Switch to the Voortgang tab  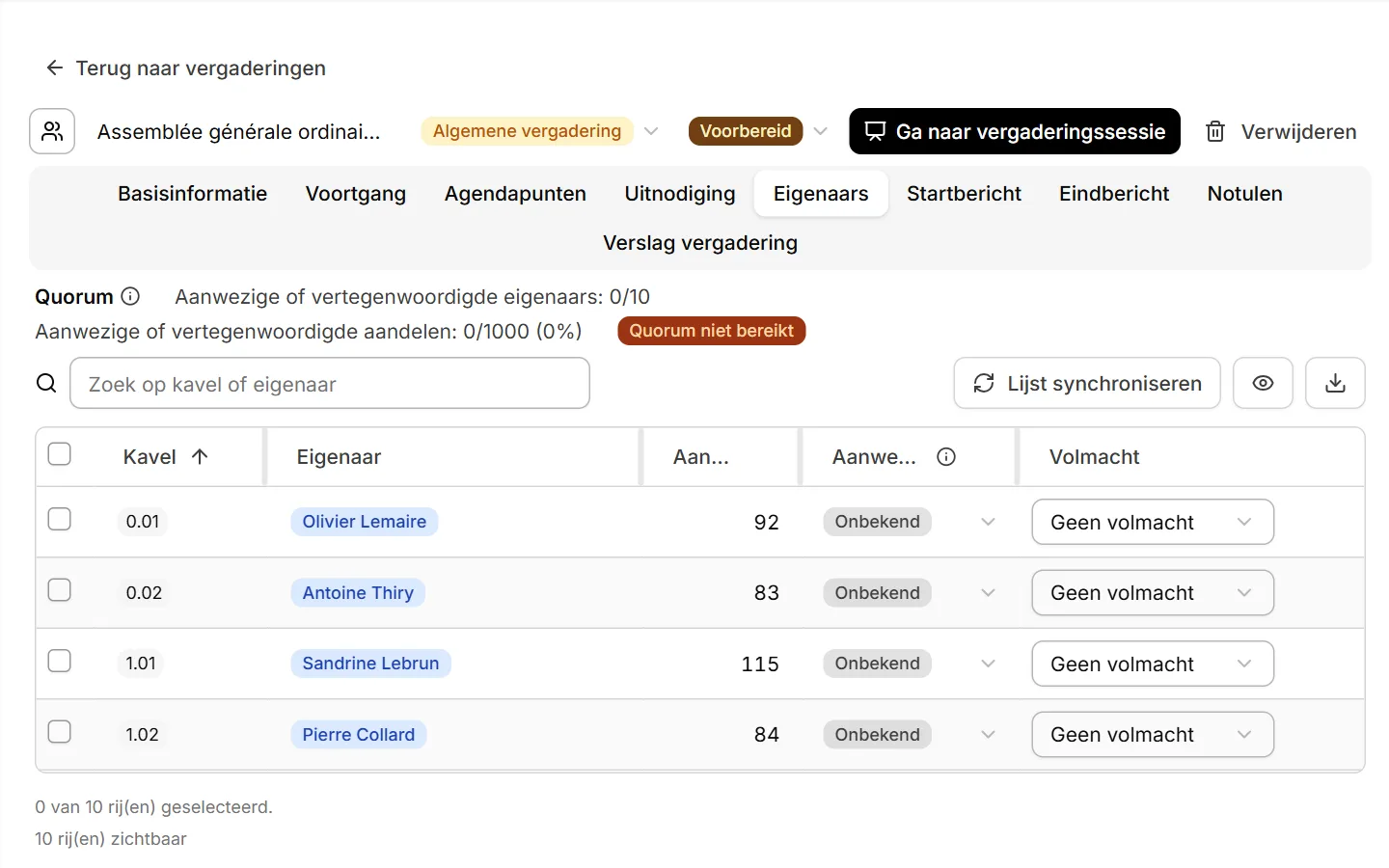point(356,193)
